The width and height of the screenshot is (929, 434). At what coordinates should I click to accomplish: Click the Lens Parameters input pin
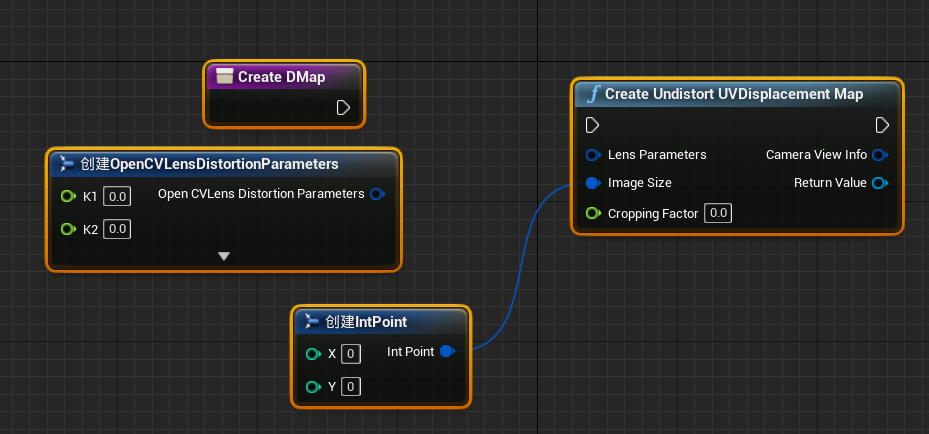pos(593,155)
